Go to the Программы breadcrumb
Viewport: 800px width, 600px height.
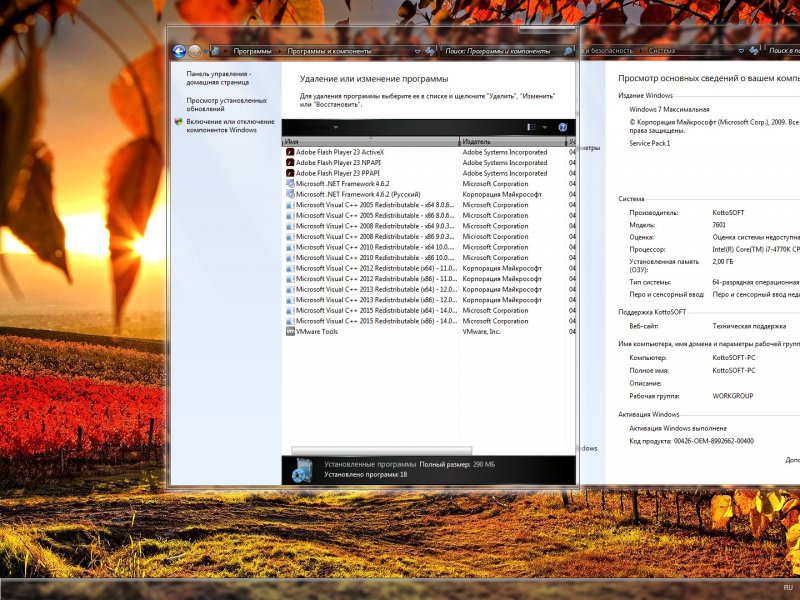(253, 51)
